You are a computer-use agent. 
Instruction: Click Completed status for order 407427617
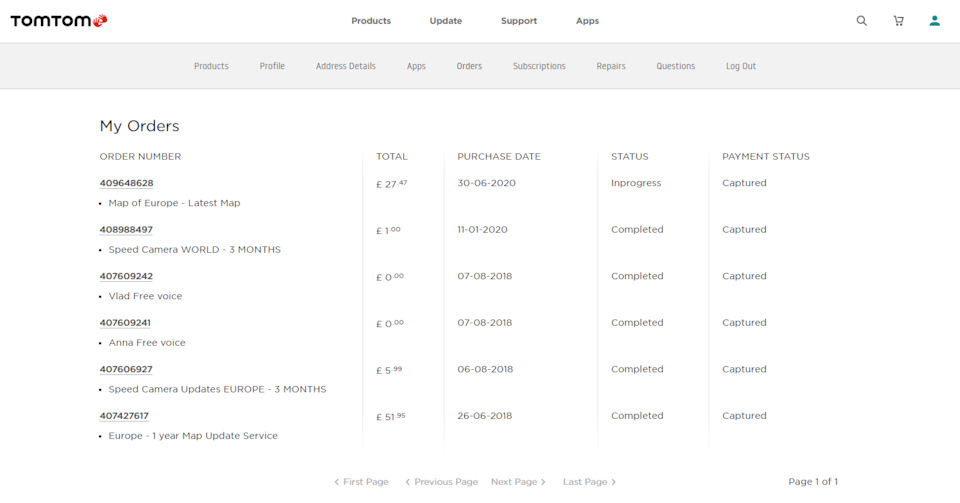click(x=637, y=415)
